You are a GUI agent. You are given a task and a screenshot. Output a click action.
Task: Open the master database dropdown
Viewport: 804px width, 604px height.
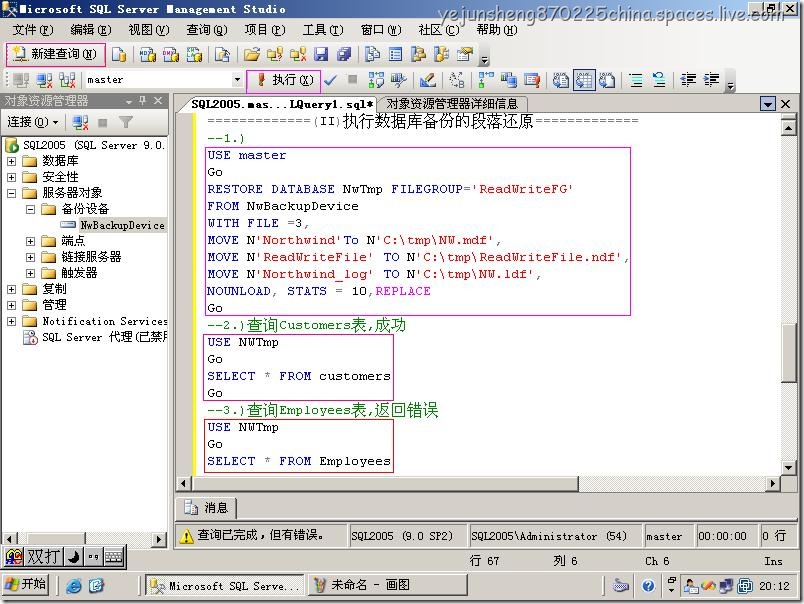click(237, 80)
